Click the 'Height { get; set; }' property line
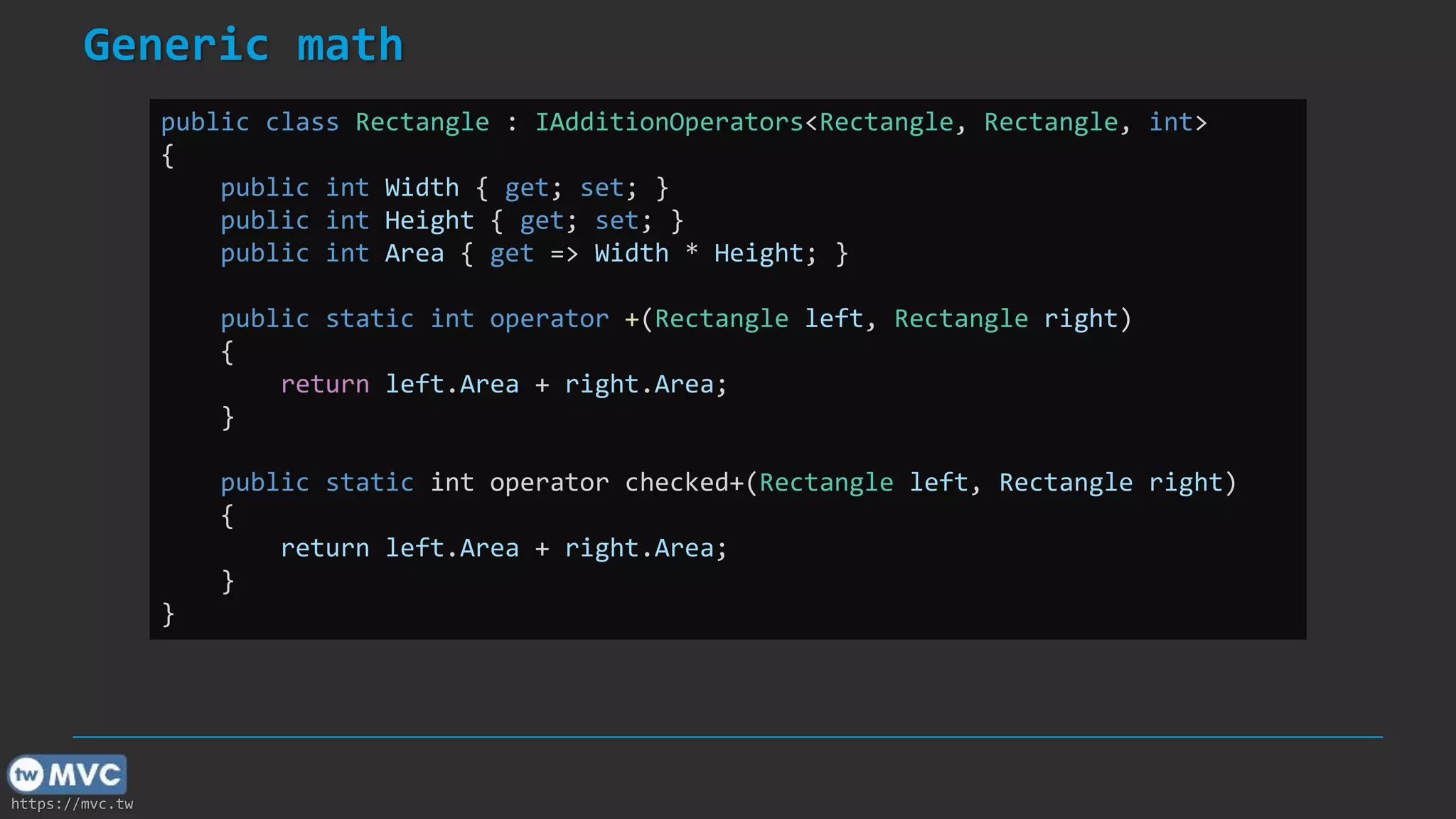Viewport: 1456px width, 819px height. pos(452,221)
